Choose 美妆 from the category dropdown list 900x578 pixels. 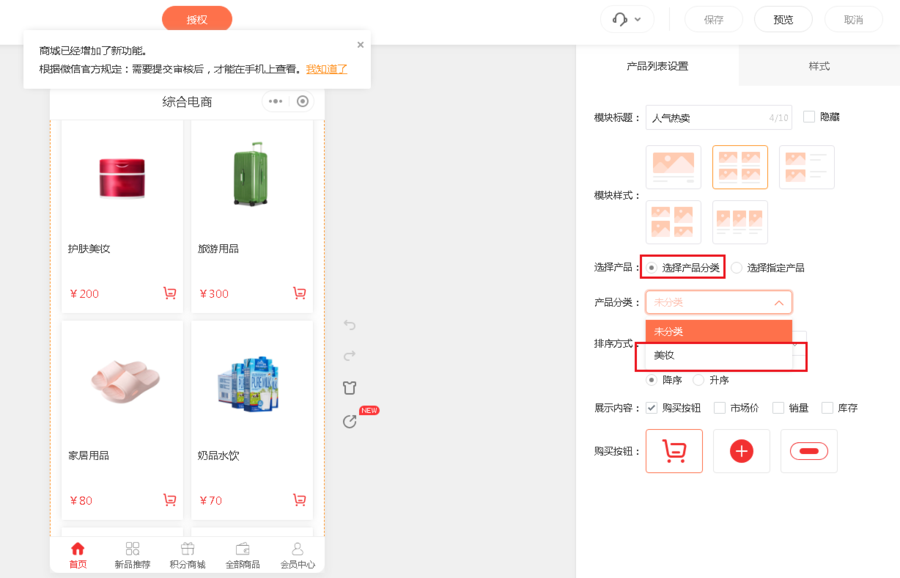[662, 356]
